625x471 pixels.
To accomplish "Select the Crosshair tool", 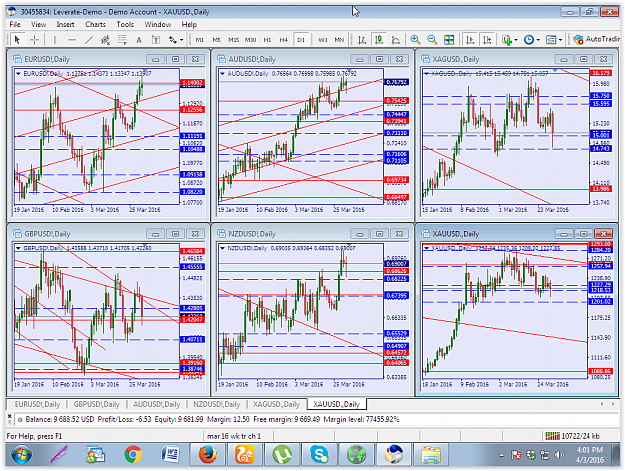I will point(35,39).
